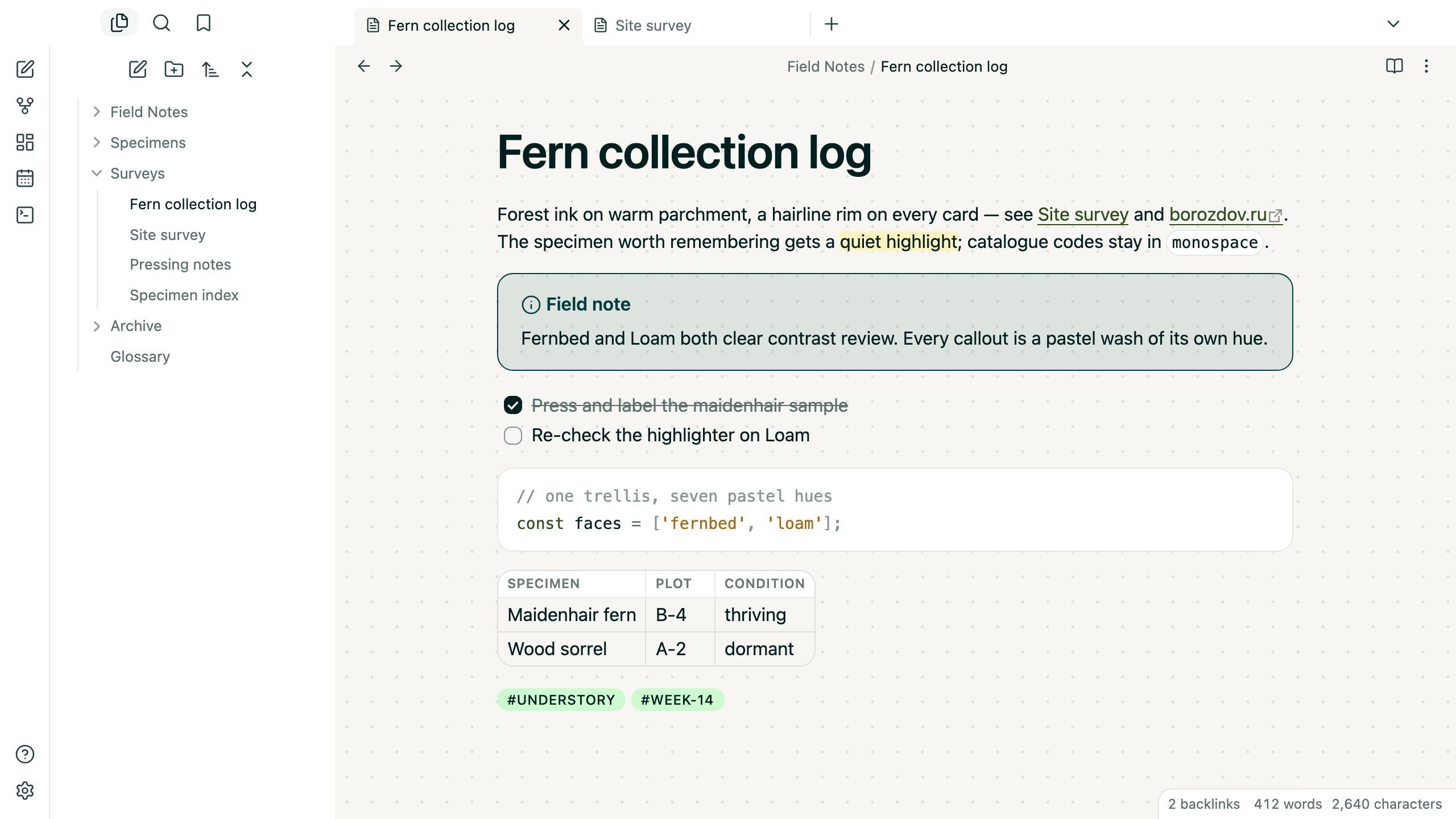This screenshot has height=819, width=1456.
Task: Expand the Archive folder
Action: [97, 326]
